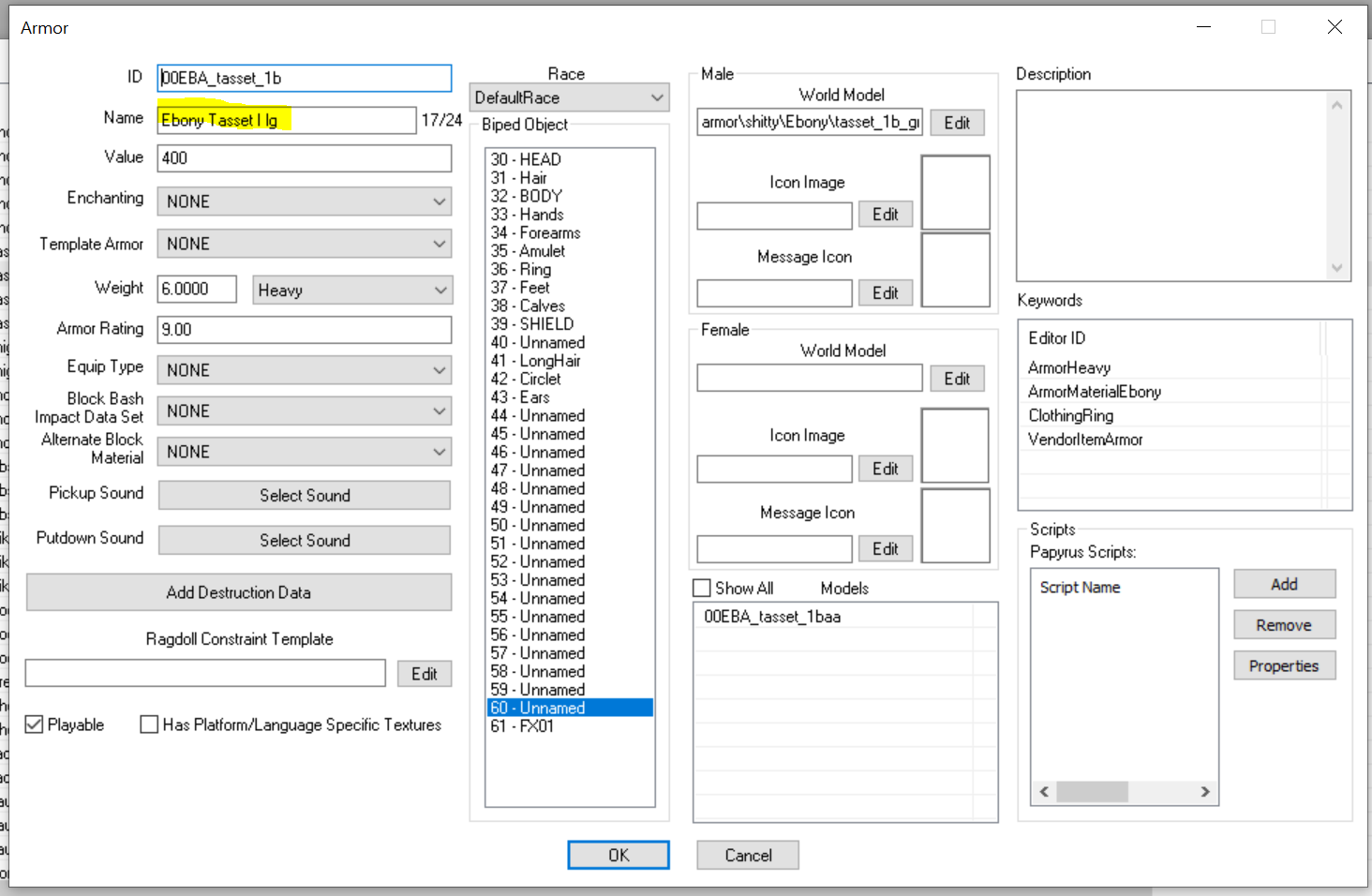
Task: Click Edit for Female World Model
Action: (957, 379)
